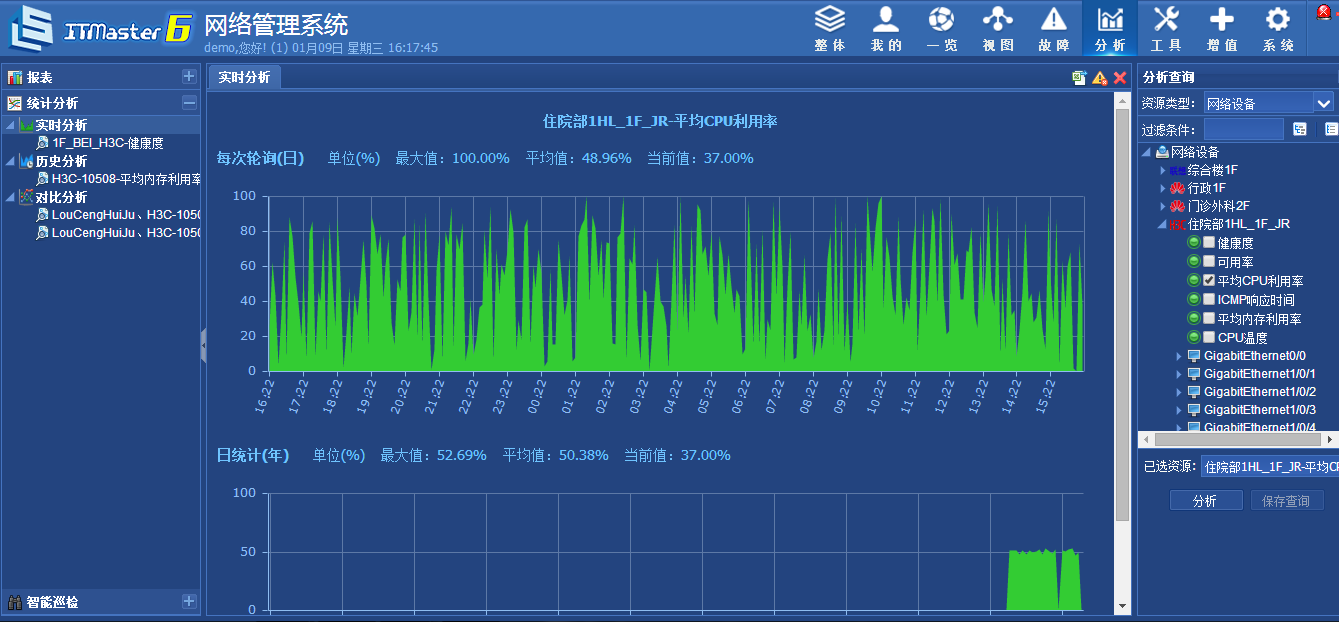Open the 整体 overview module
Image resolution: width=1339 pixels, height=622 pixels.
(829, 28)
